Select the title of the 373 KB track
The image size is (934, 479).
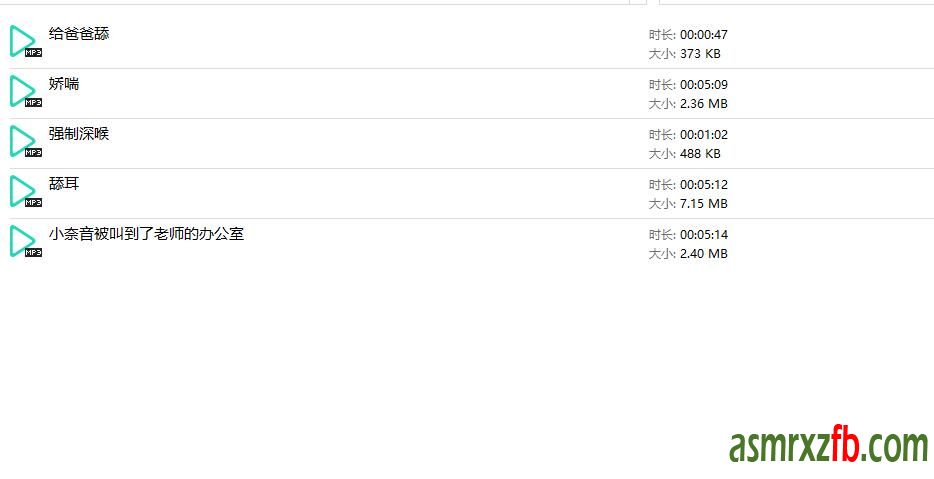pos(79,34)
